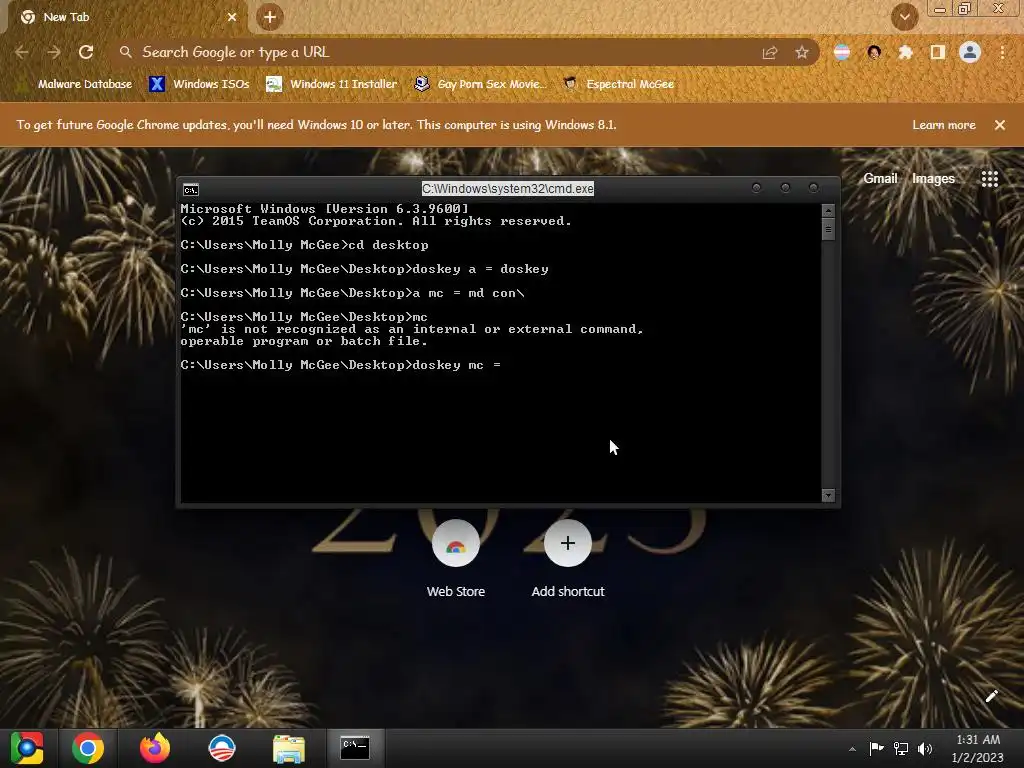Open the Windows ISOs bookmark
1024x768 pixels.
click(200, 84)
